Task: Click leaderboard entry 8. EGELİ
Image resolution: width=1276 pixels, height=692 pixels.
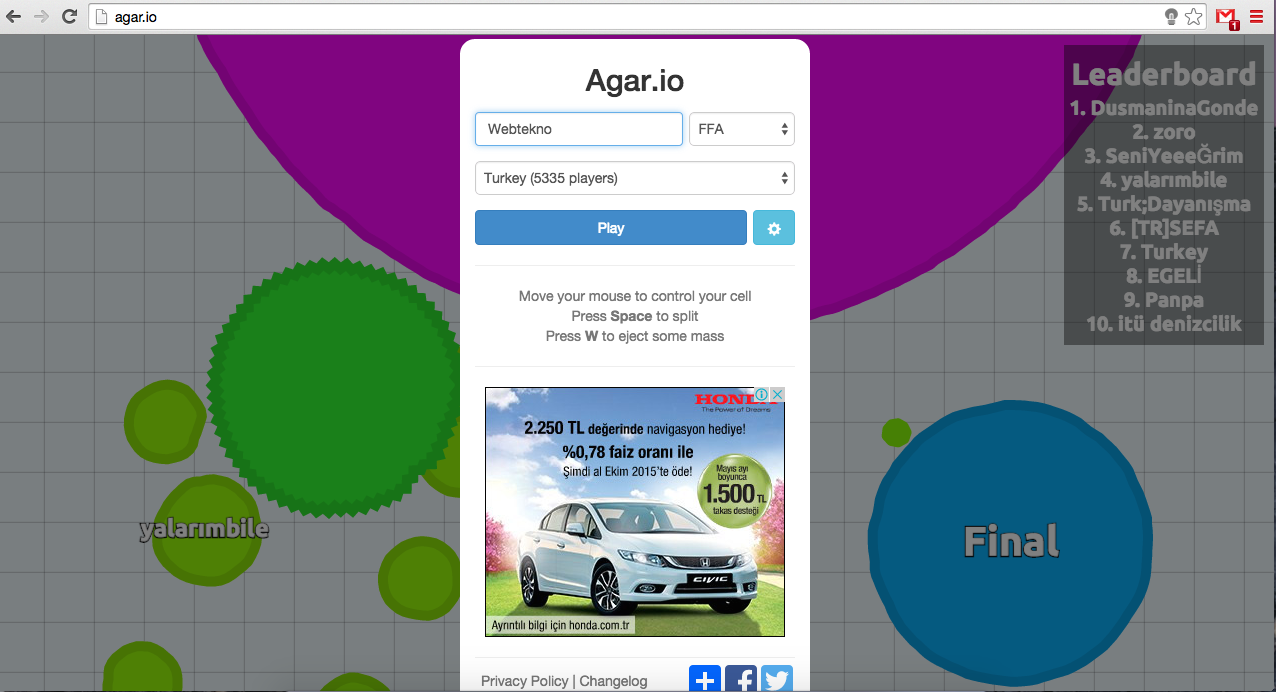Action: tap(1164, 276)
